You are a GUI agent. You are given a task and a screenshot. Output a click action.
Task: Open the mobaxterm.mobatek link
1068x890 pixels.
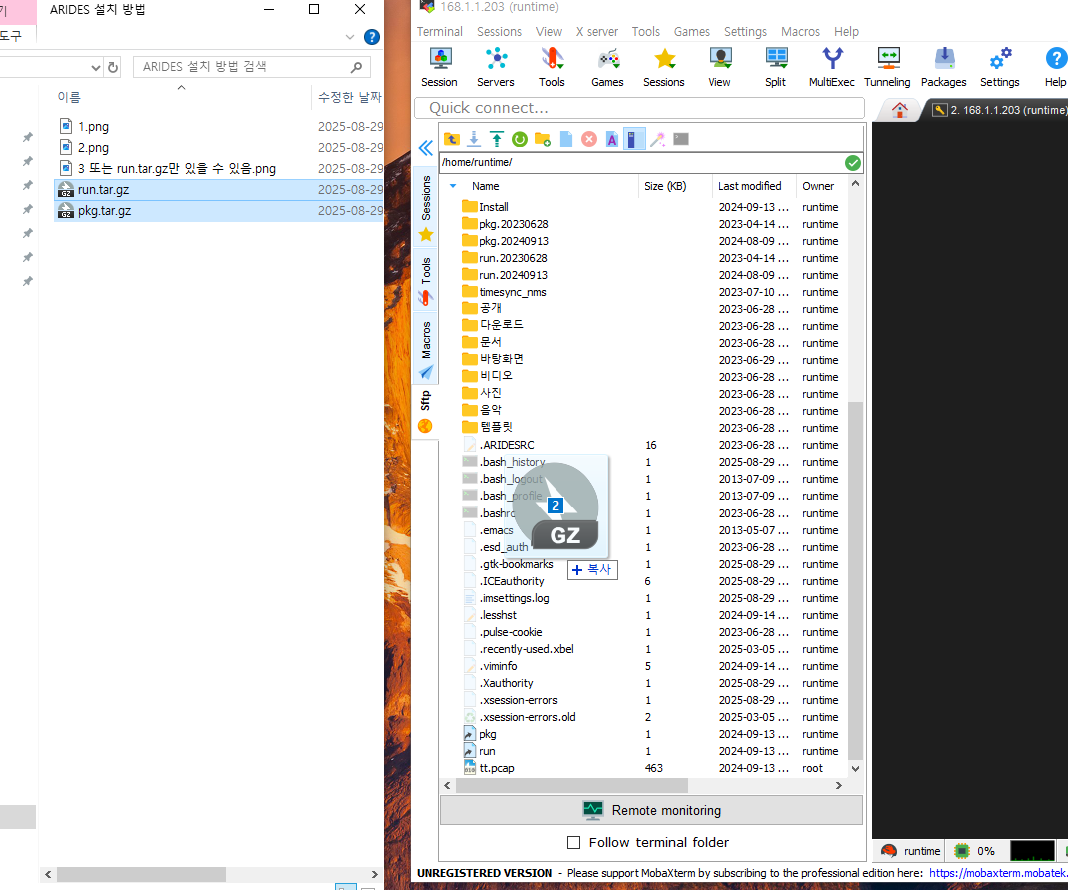click(x=997, y=873)
